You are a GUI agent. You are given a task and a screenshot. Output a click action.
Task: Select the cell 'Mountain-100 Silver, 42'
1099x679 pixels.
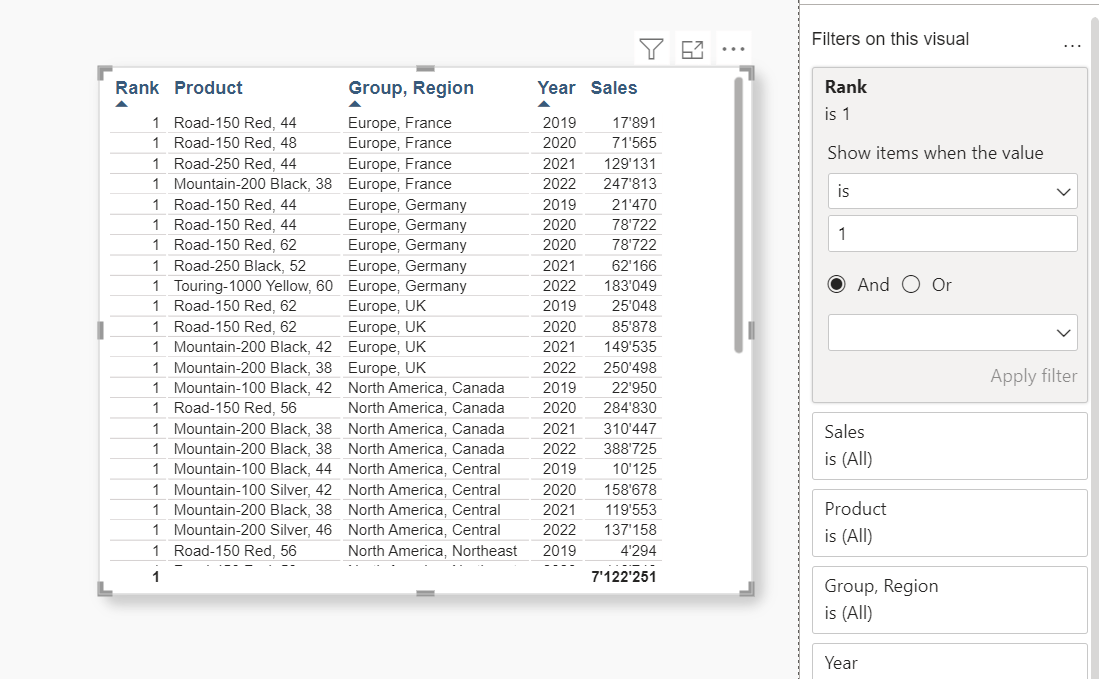pyautogui.click(x=252, y=489)
